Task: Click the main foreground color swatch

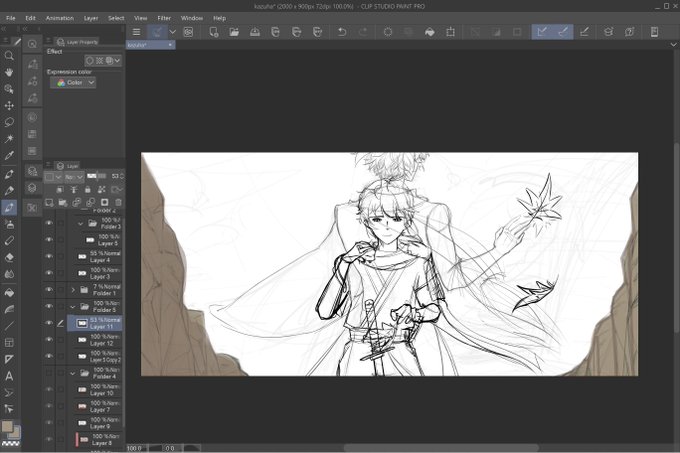Action: click(7, 426)
